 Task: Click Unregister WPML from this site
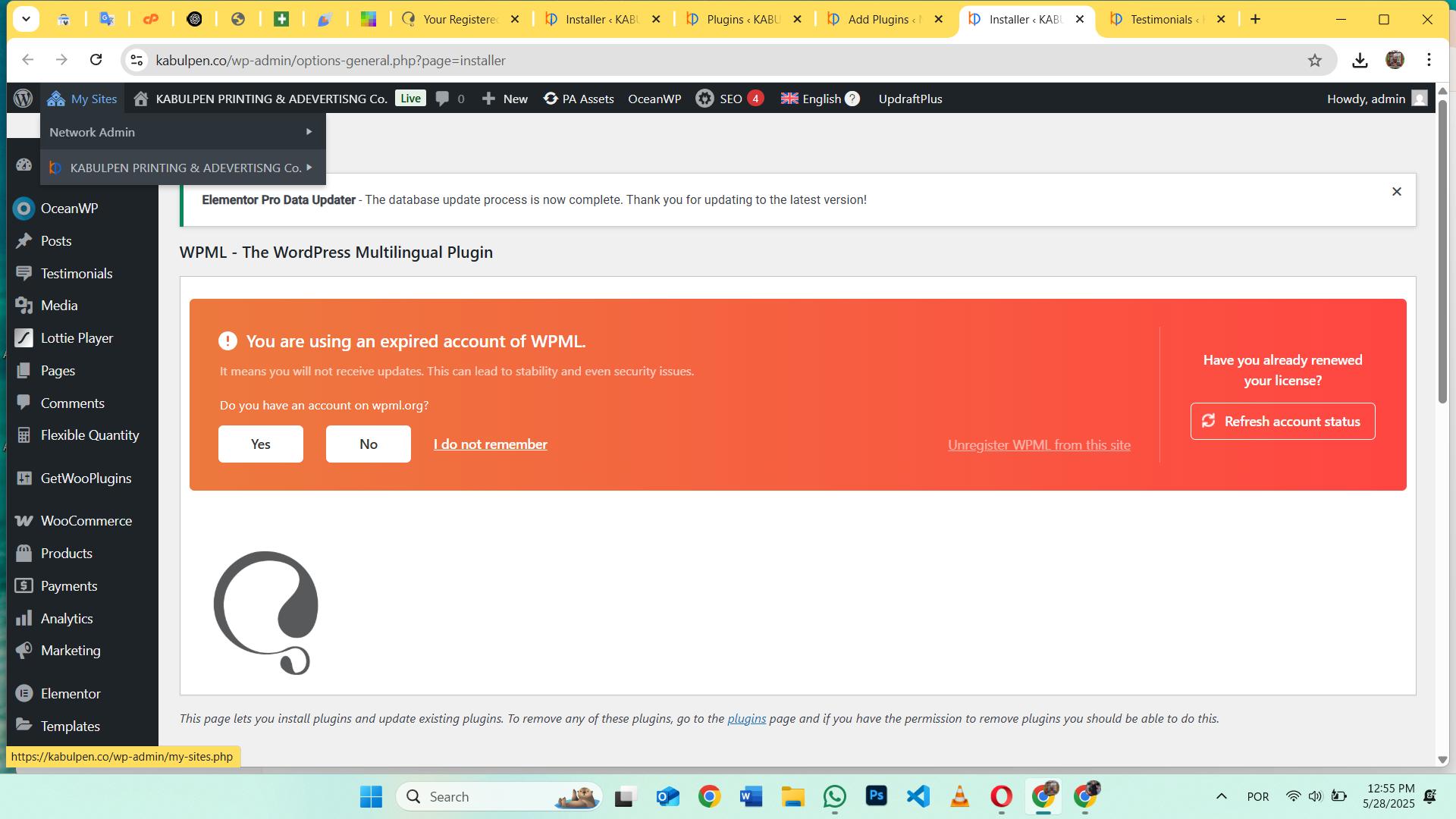[1039, 444]
